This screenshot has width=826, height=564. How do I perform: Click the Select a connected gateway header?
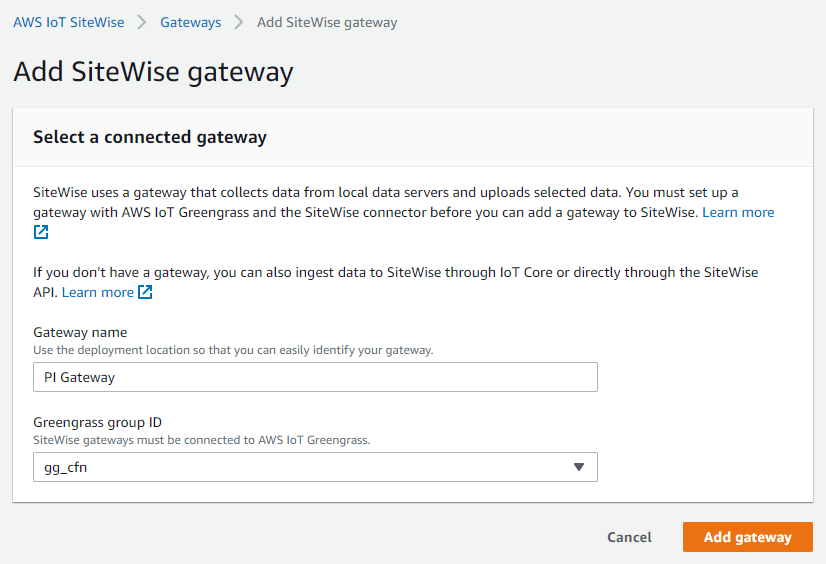click(150, 137)
